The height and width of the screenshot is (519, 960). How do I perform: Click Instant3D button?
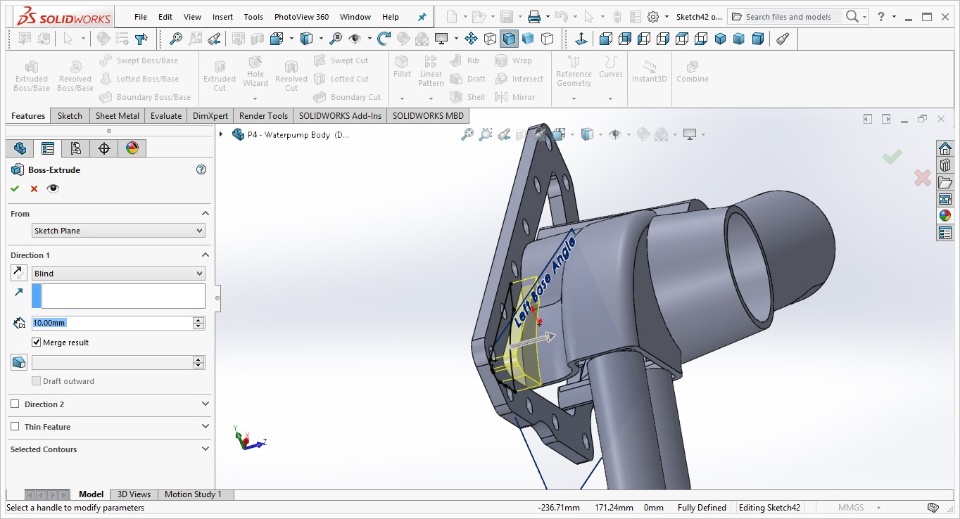(650, 71)
